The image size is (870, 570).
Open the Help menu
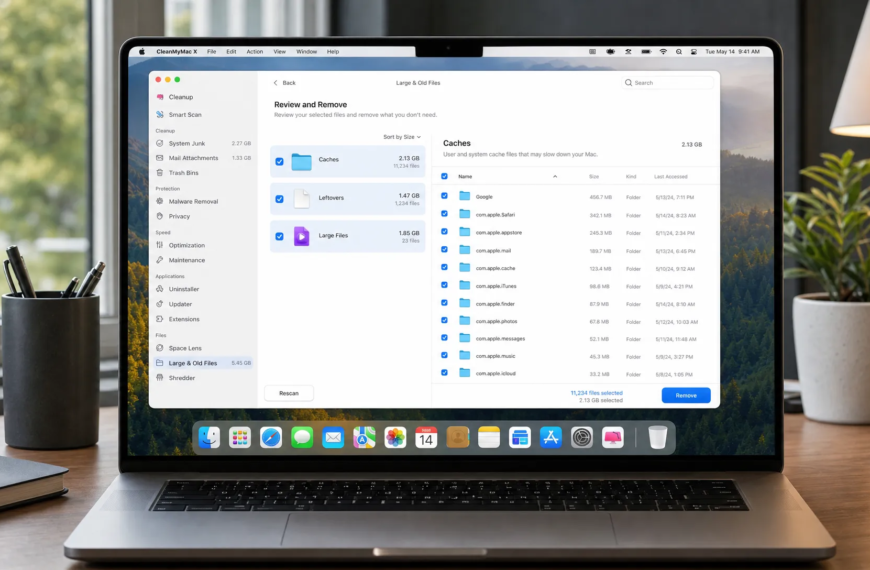(333, 52)
